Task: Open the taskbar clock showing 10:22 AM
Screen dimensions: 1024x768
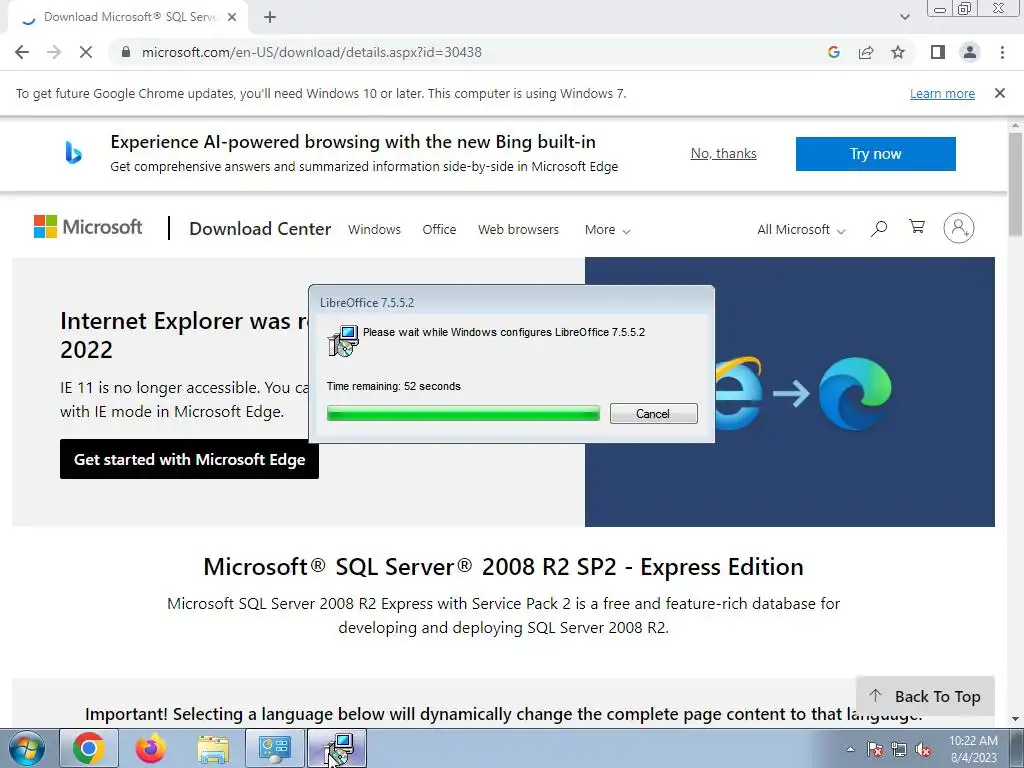Action: 973,749
